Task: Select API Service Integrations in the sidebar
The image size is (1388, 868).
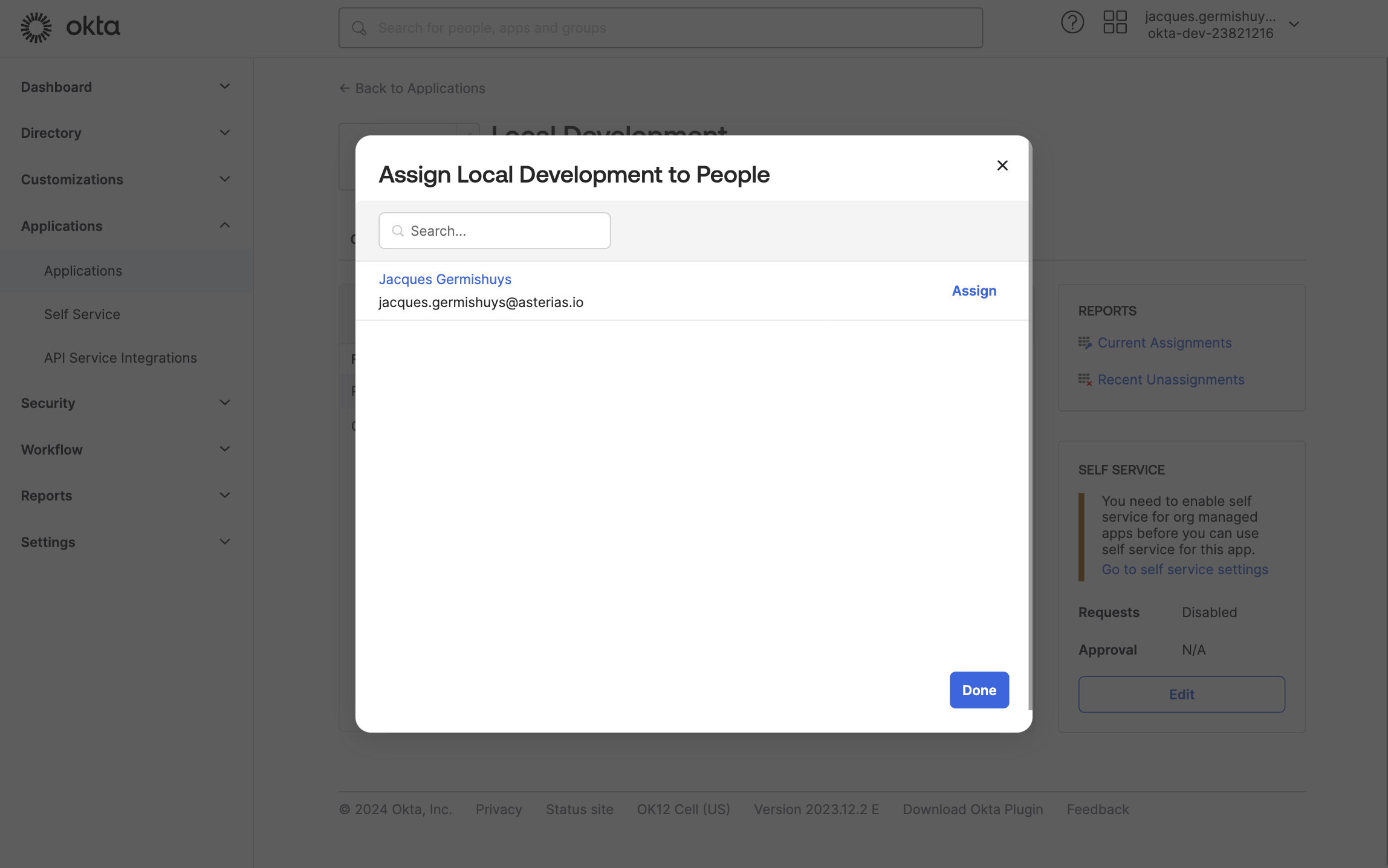Action: [120, 357]
